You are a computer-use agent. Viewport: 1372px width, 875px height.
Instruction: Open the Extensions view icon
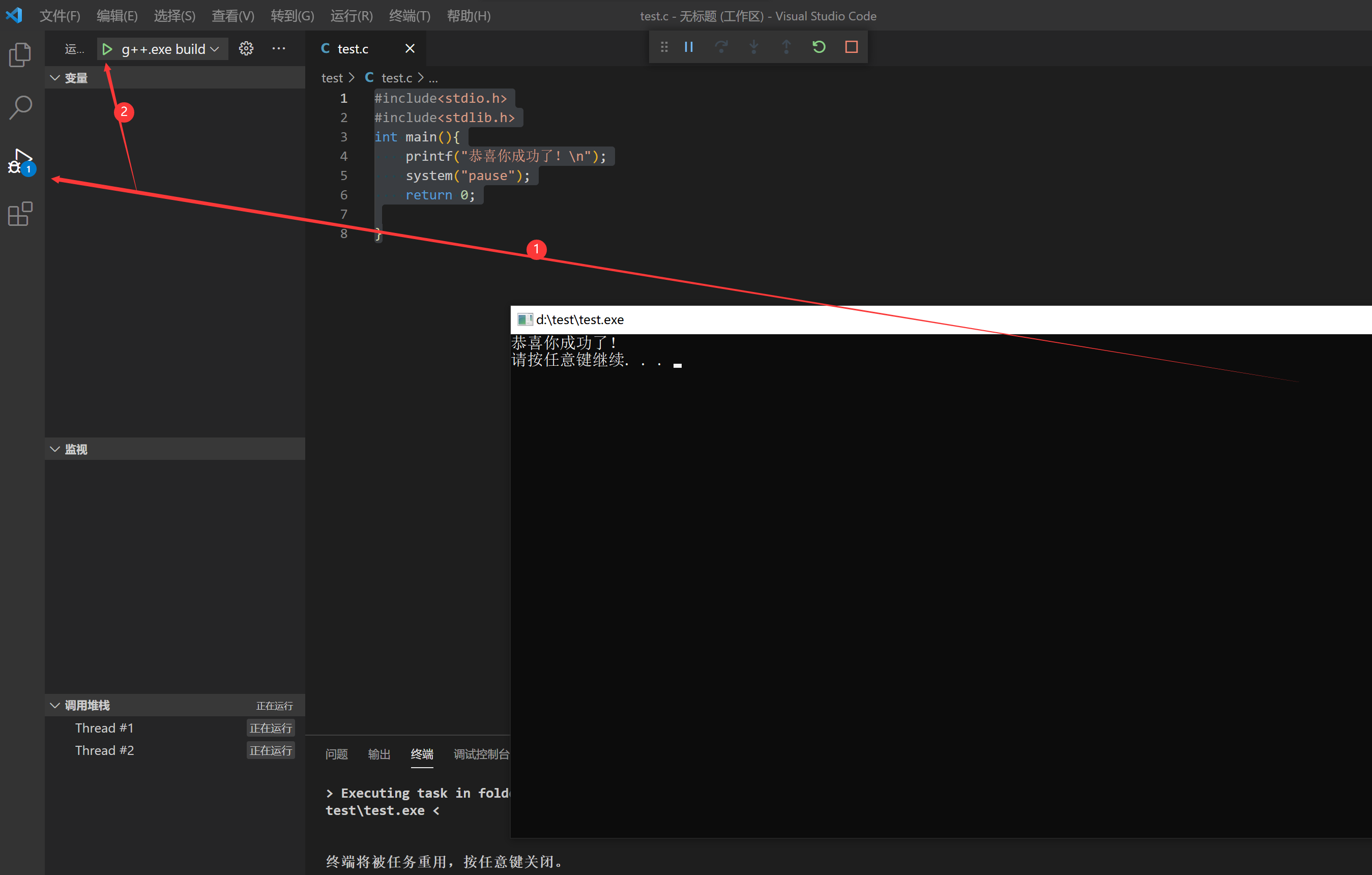[20, 214]
